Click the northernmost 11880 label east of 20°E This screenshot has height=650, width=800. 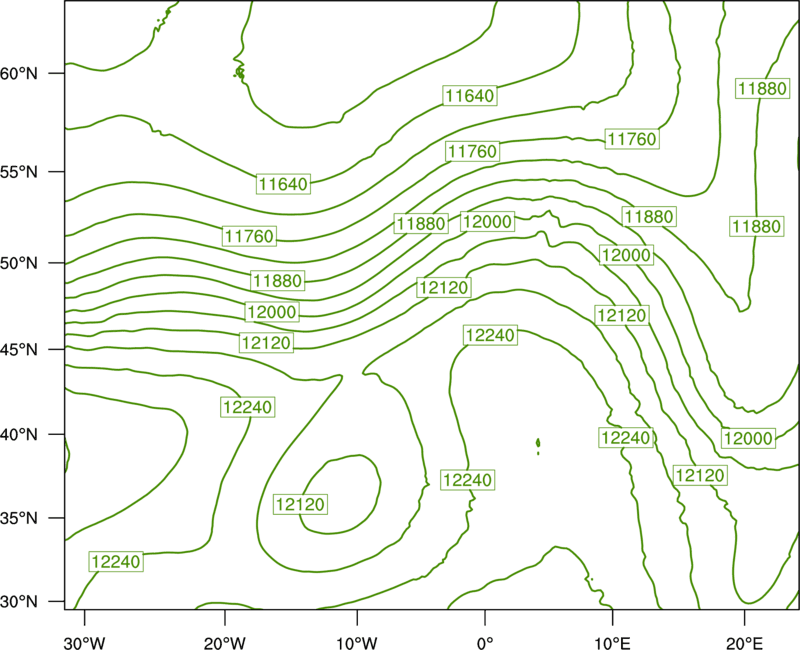[x=762, y=88]
